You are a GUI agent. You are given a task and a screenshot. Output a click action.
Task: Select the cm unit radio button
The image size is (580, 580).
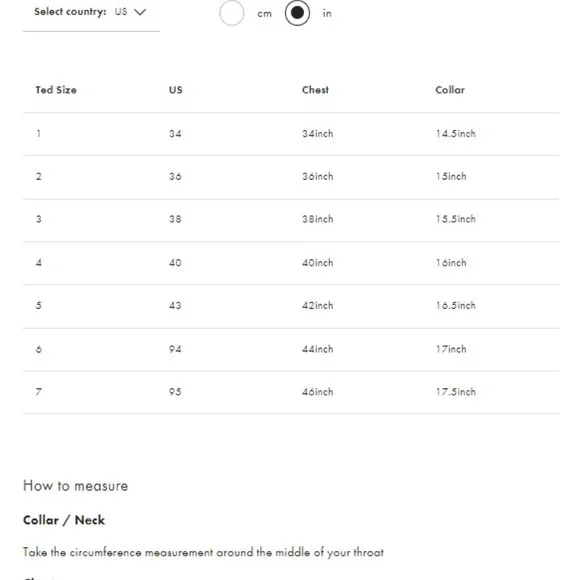point(232,13)
